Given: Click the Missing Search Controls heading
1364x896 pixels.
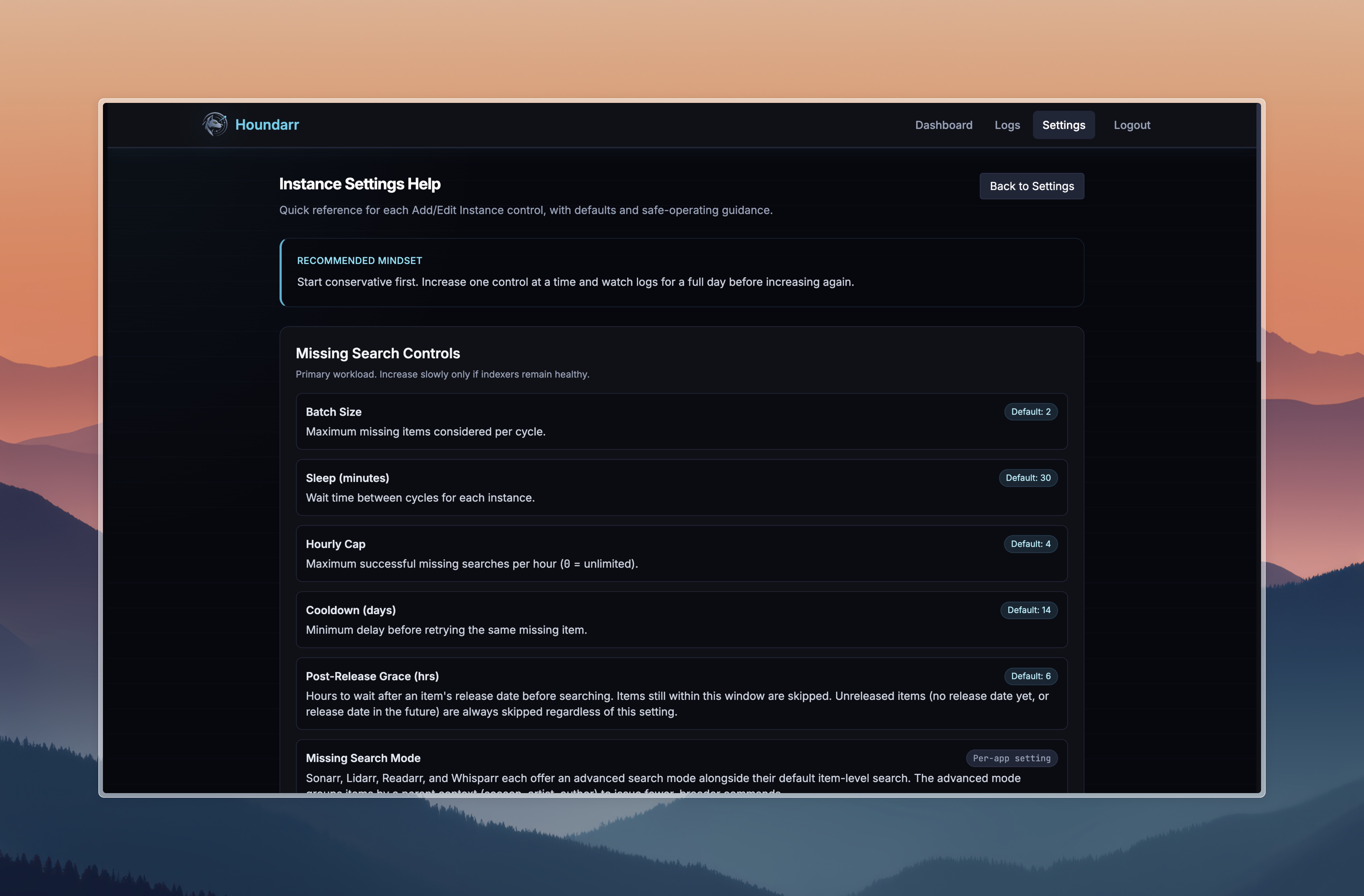Looking at the screenshot, I should click(x=378, y=353).
